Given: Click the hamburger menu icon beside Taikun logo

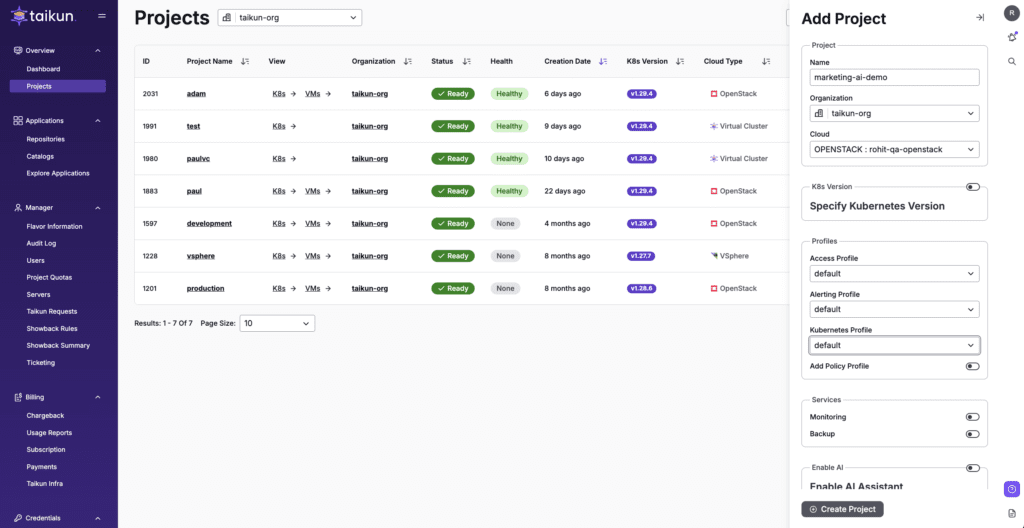Looking at the screenshot, I should pyautogui.click(x=102, y=17).
